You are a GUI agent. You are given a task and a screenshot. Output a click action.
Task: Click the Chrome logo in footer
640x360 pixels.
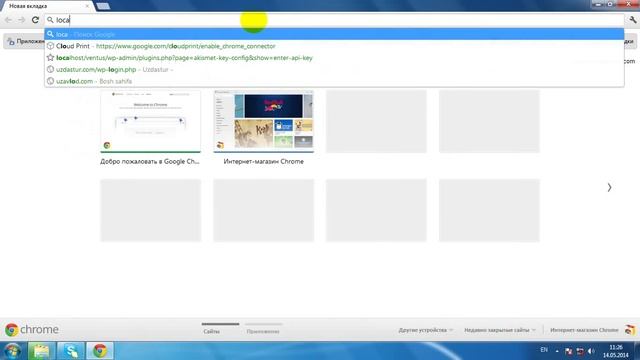click(32, 329)
